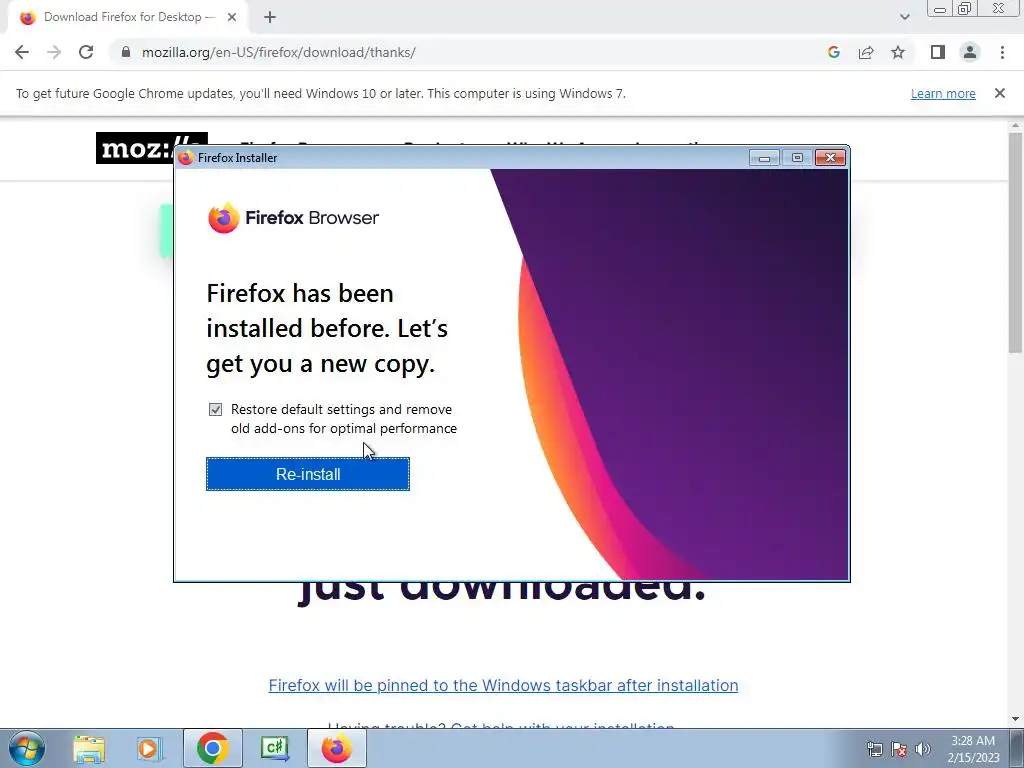
Task: Click the mozilla logo on the page
Action: click(x=152, y=148)
